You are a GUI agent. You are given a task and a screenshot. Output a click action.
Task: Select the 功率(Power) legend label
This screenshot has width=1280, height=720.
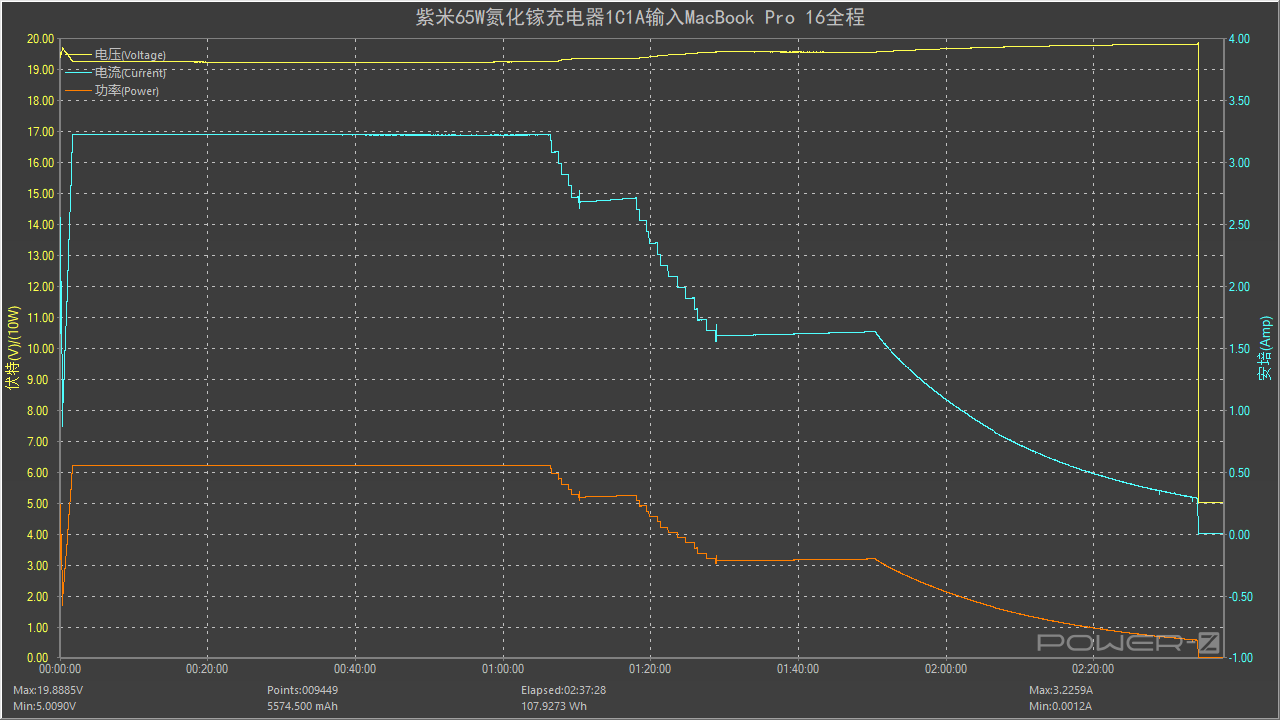tap(127, 91)
